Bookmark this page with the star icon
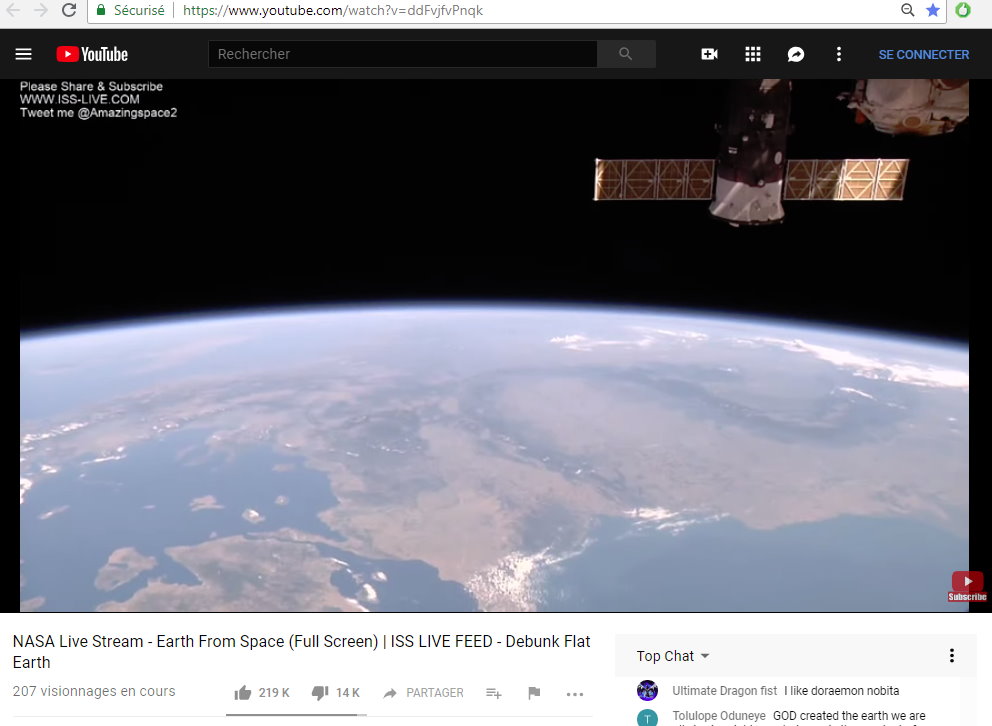 [933, 10]
